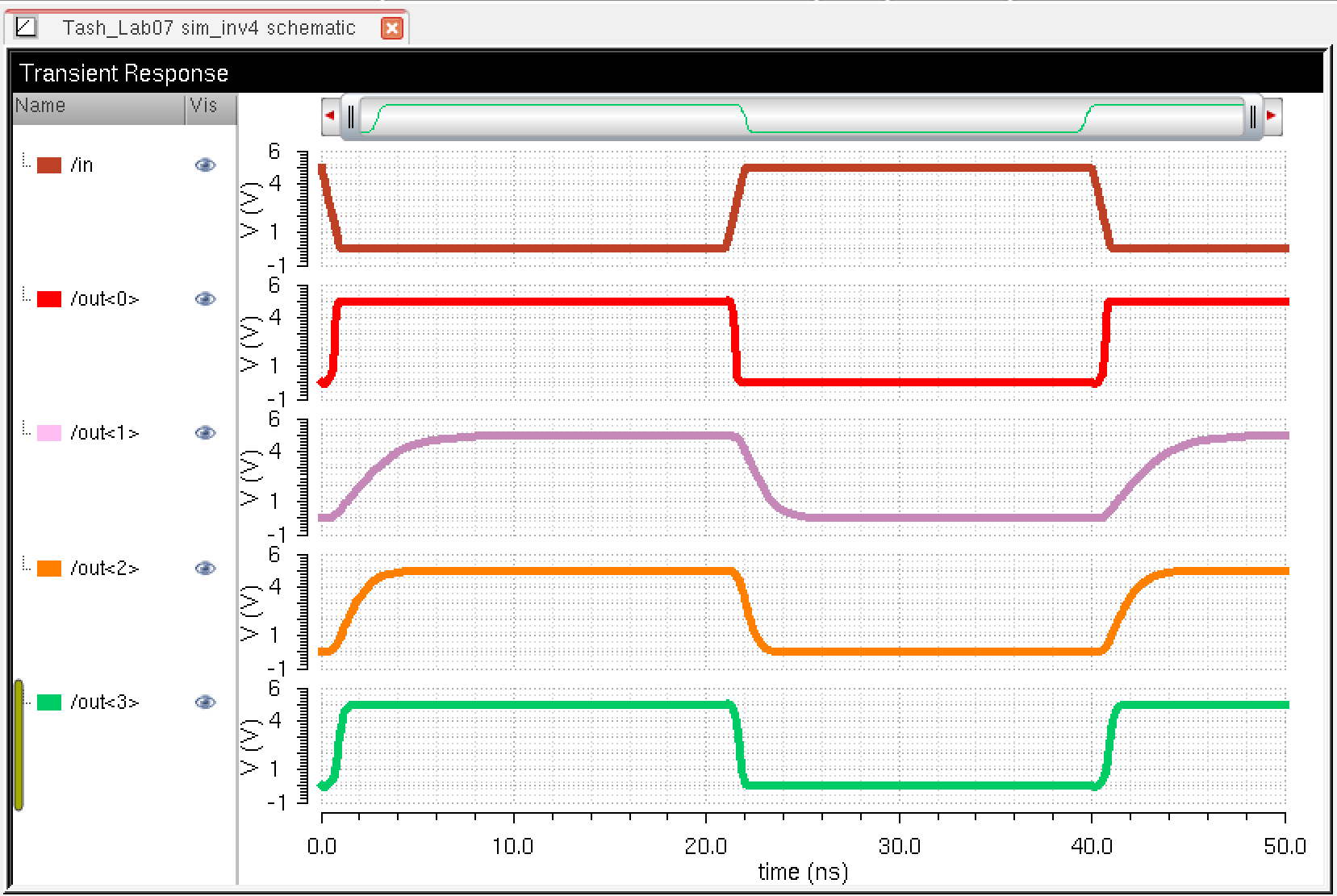Click the left handle of the zoom slider

tap(351, 118)
